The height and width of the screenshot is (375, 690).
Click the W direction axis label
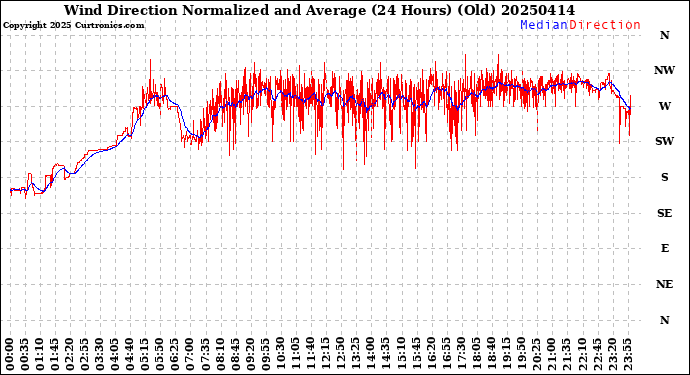coord(664,106)
